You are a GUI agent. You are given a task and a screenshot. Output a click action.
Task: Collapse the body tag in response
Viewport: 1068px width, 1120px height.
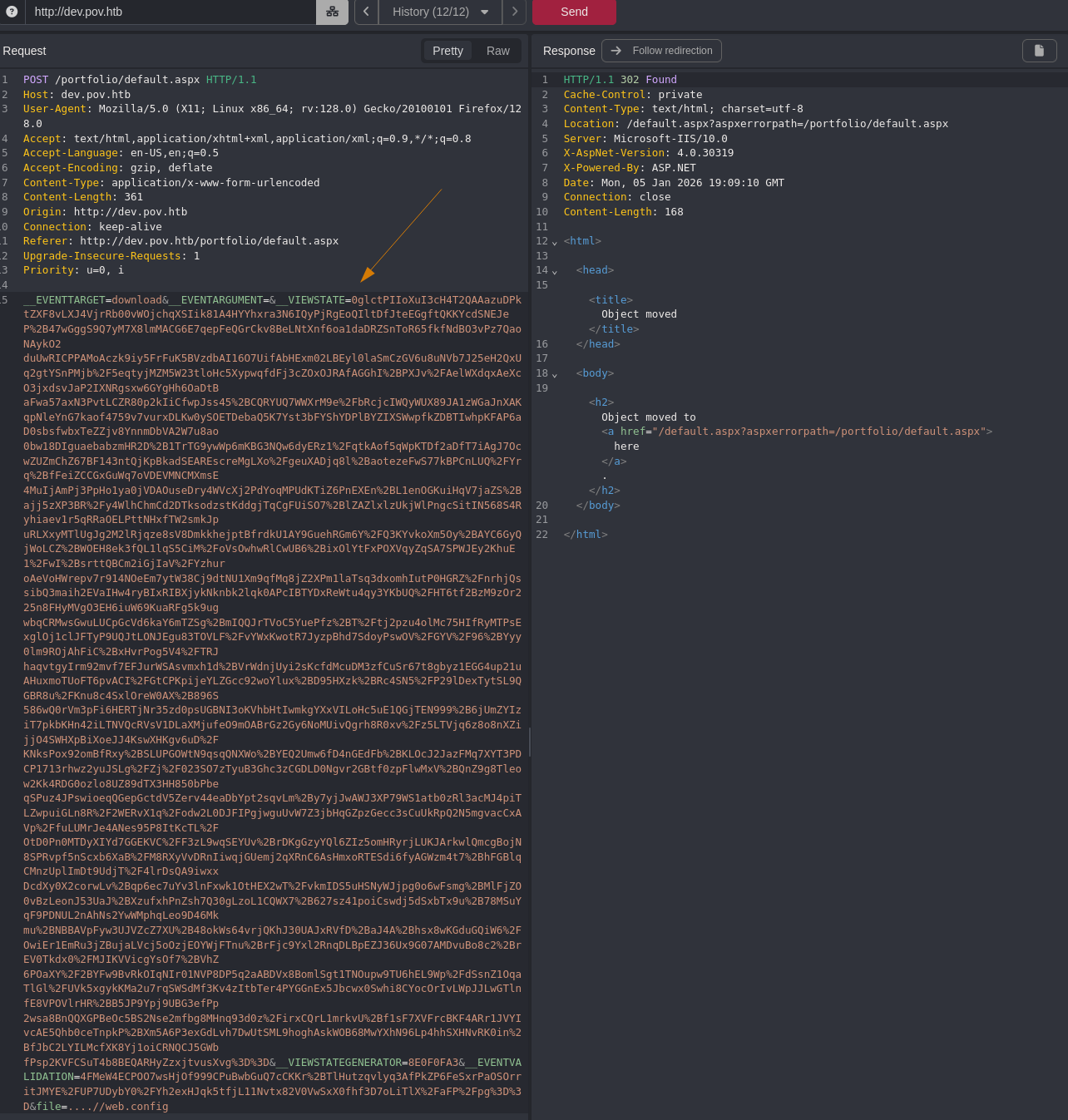(x=555, y=374)
